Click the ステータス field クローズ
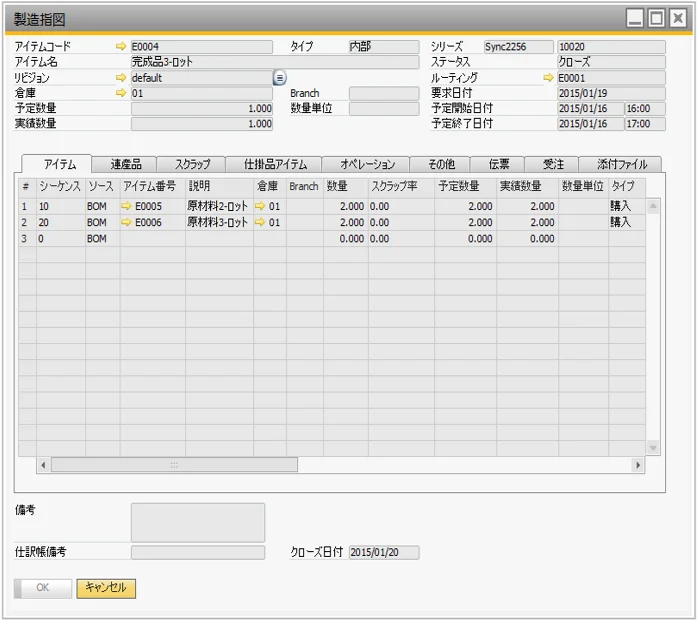 pos(611,62)
